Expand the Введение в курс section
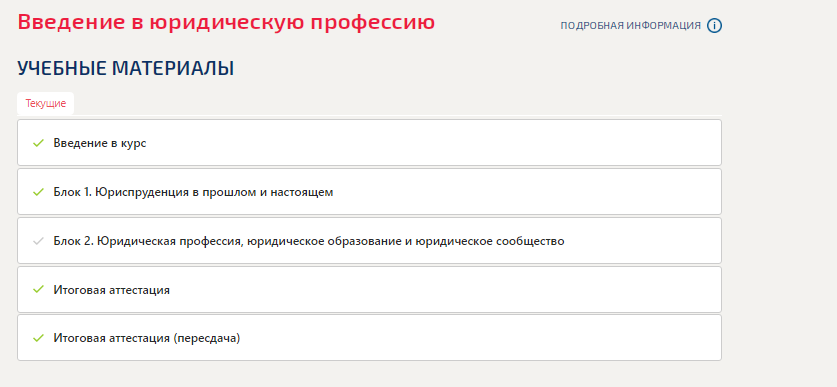The height and width of the screenshot is (387, 837). pos(369,143)
